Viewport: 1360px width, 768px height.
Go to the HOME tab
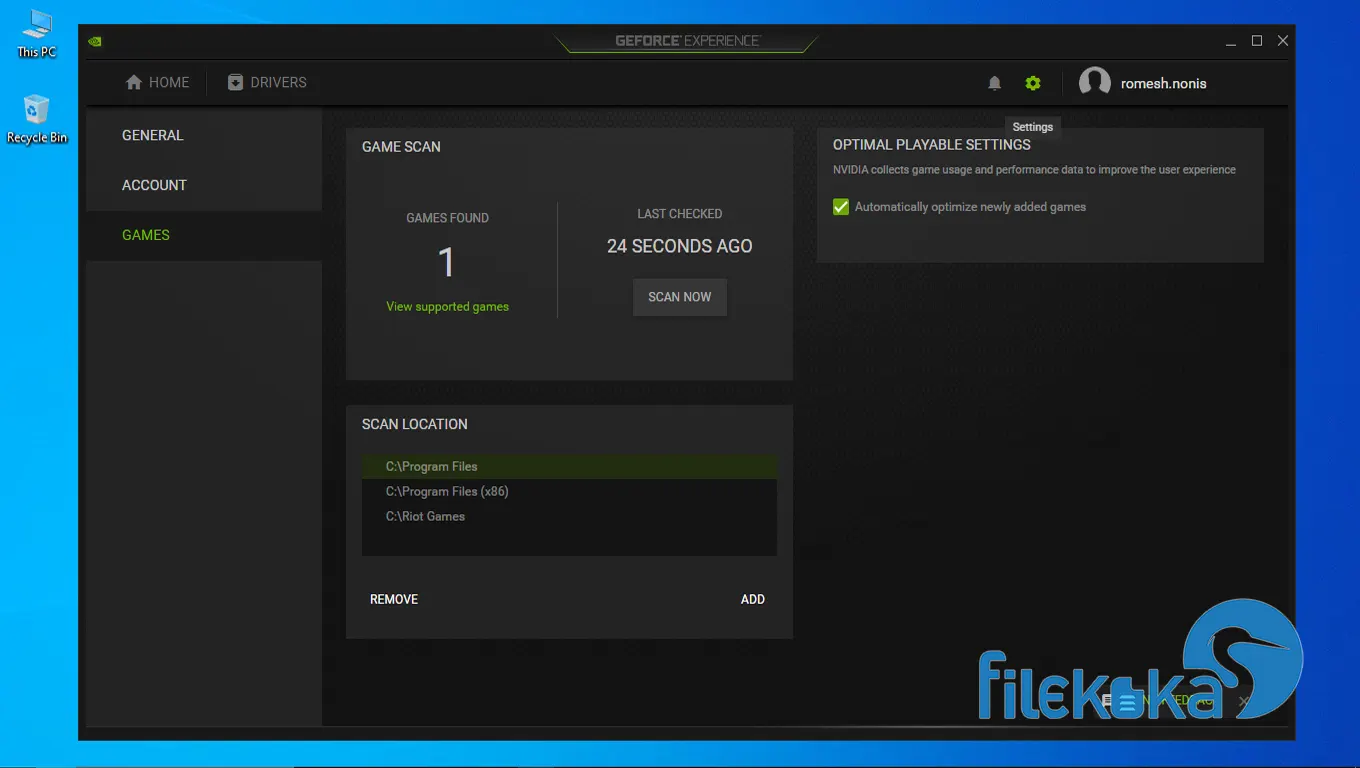tap(157, 83)
